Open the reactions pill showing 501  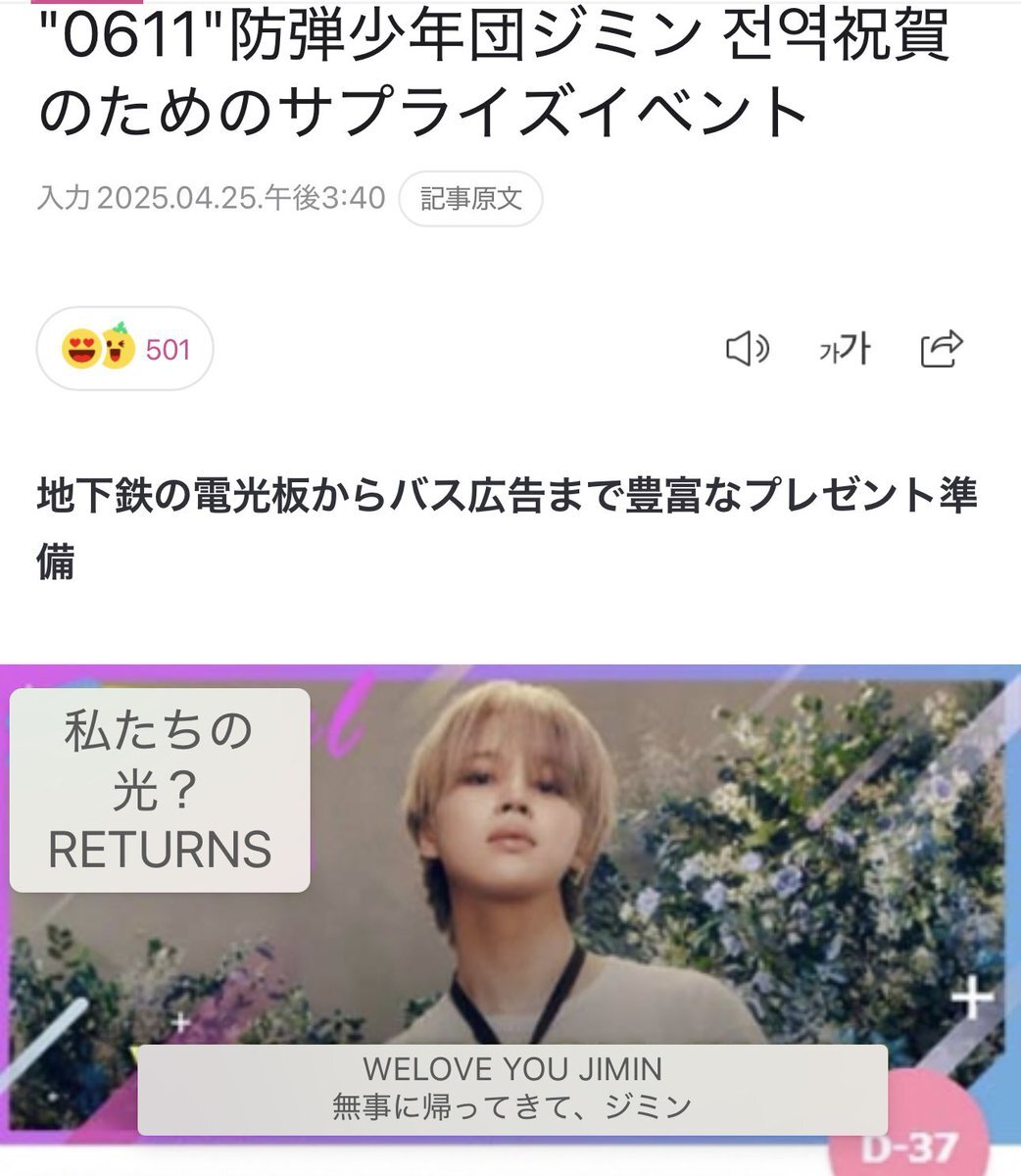[x=124, y=349]
